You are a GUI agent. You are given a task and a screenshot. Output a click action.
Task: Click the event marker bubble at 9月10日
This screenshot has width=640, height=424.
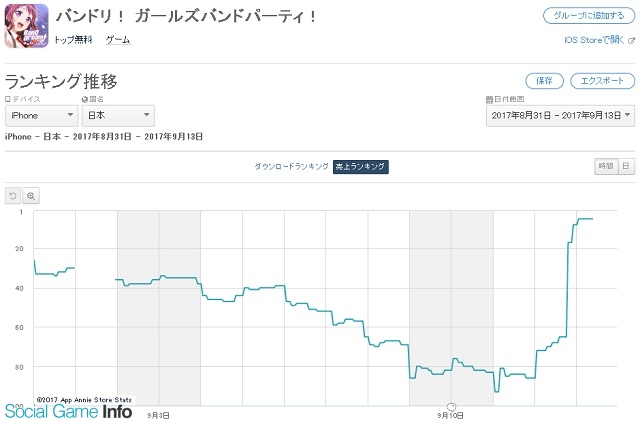click(451, 407)
